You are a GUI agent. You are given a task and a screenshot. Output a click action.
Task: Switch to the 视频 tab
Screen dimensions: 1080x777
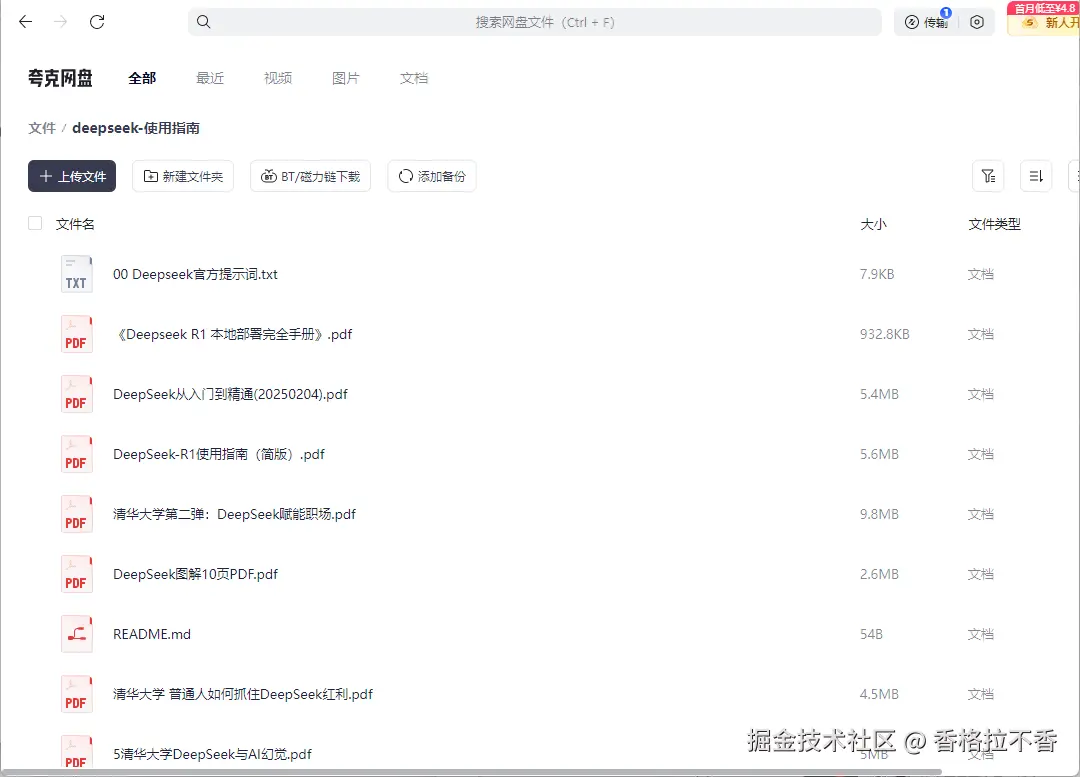277,77
